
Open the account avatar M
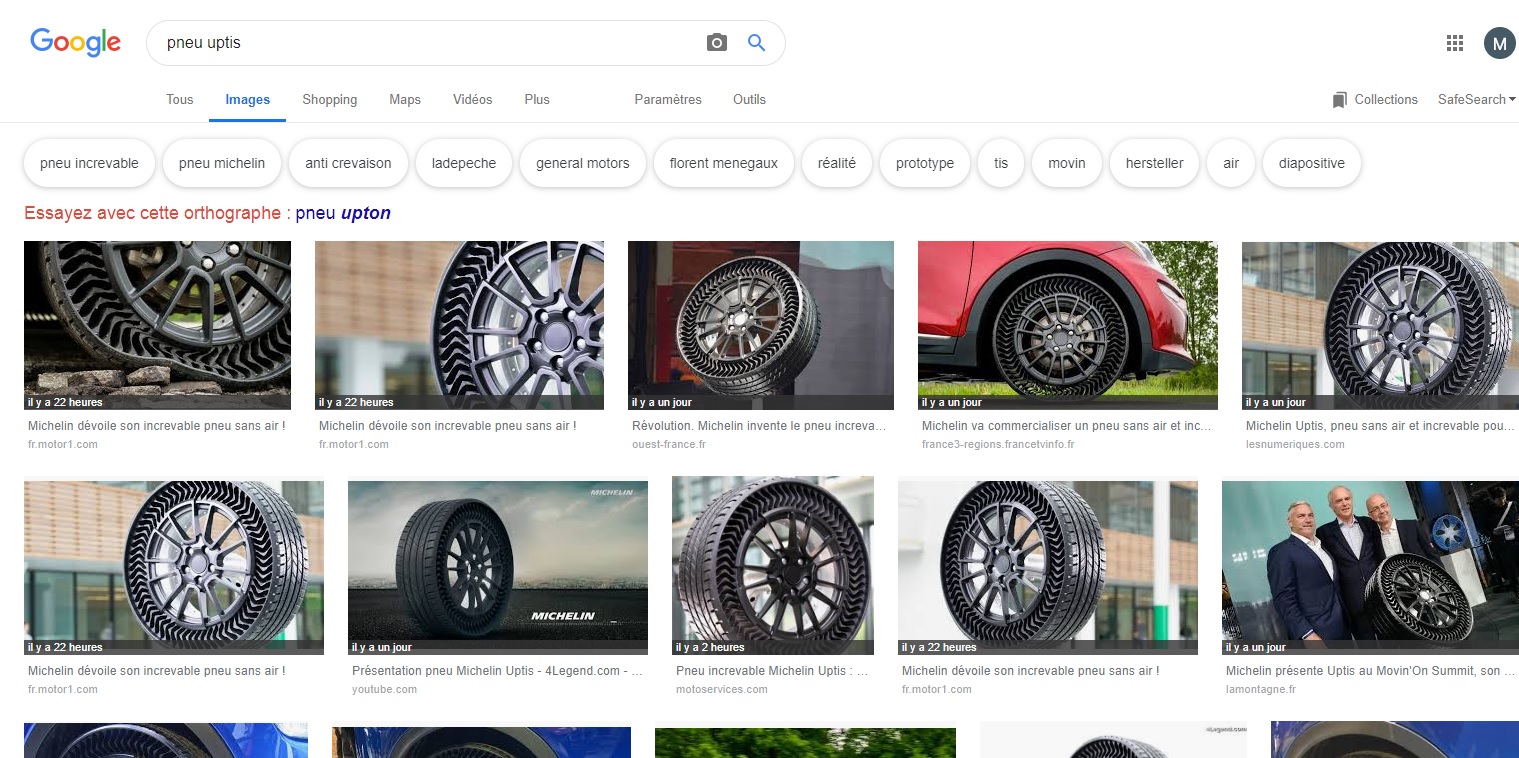pyautogui.click(x=1499, y=43)
